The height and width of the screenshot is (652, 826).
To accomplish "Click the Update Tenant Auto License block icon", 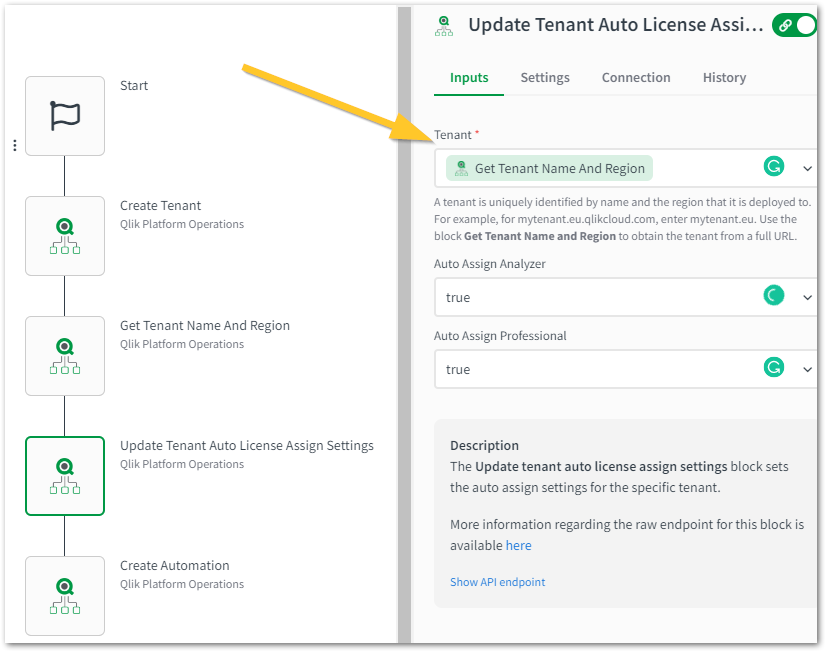I will [65, 476].
